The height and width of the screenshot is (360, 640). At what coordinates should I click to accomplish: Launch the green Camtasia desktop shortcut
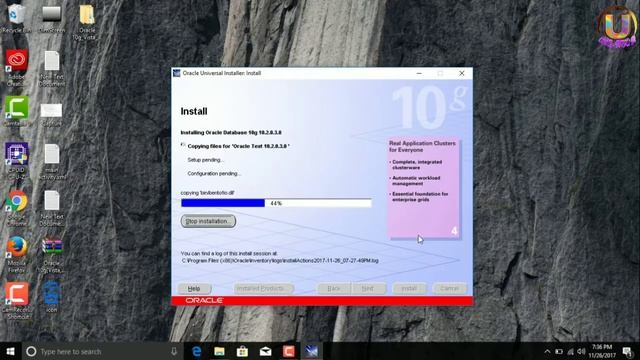[x=16, y=111]
